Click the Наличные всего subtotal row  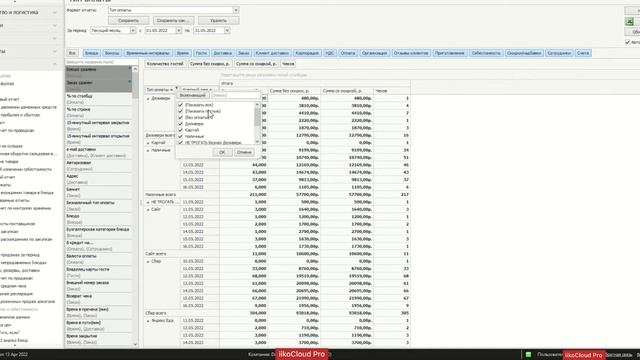click(277, 195)
